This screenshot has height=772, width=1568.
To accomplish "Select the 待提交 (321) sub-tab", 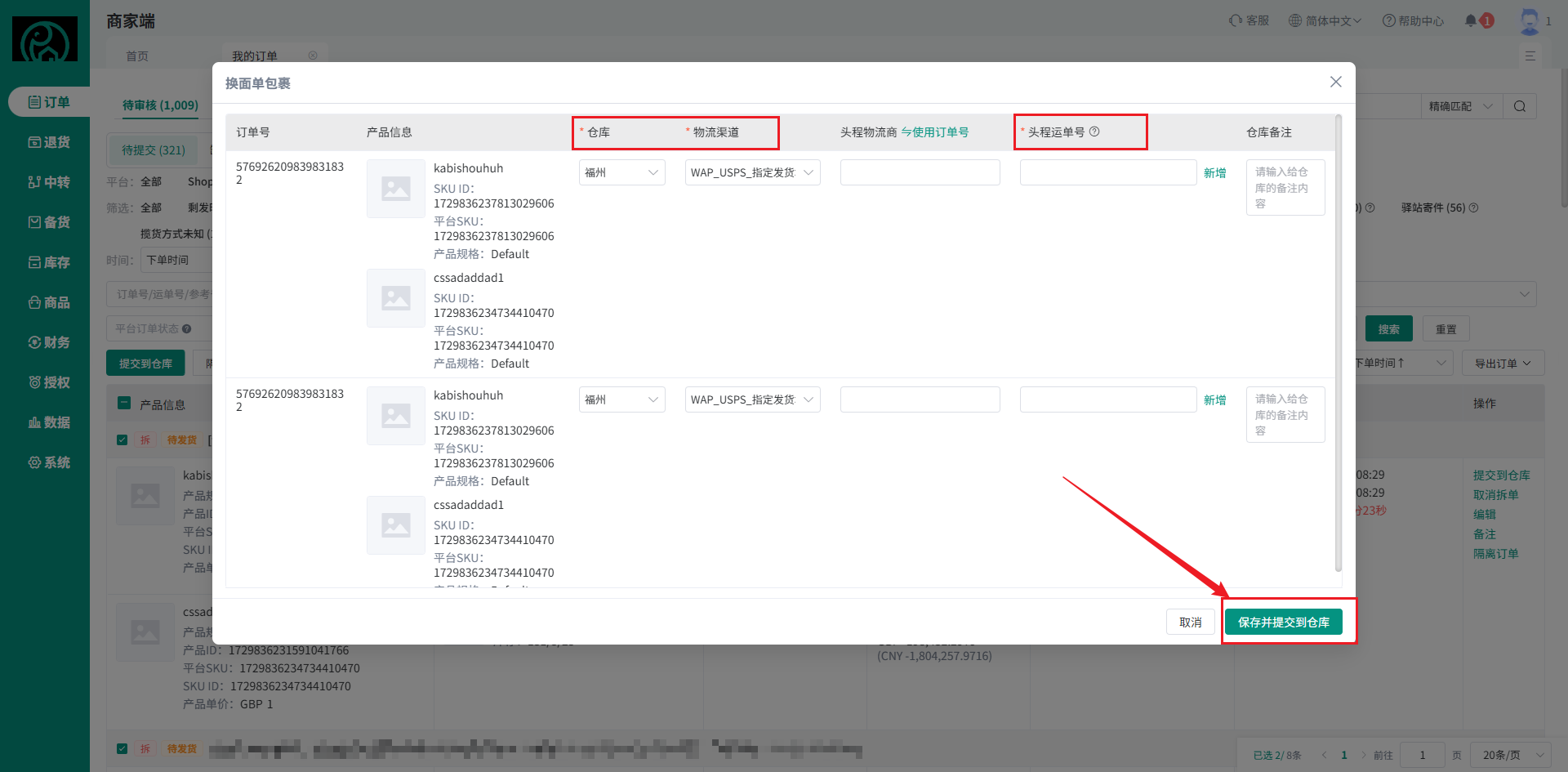I will tap(154, 150).
